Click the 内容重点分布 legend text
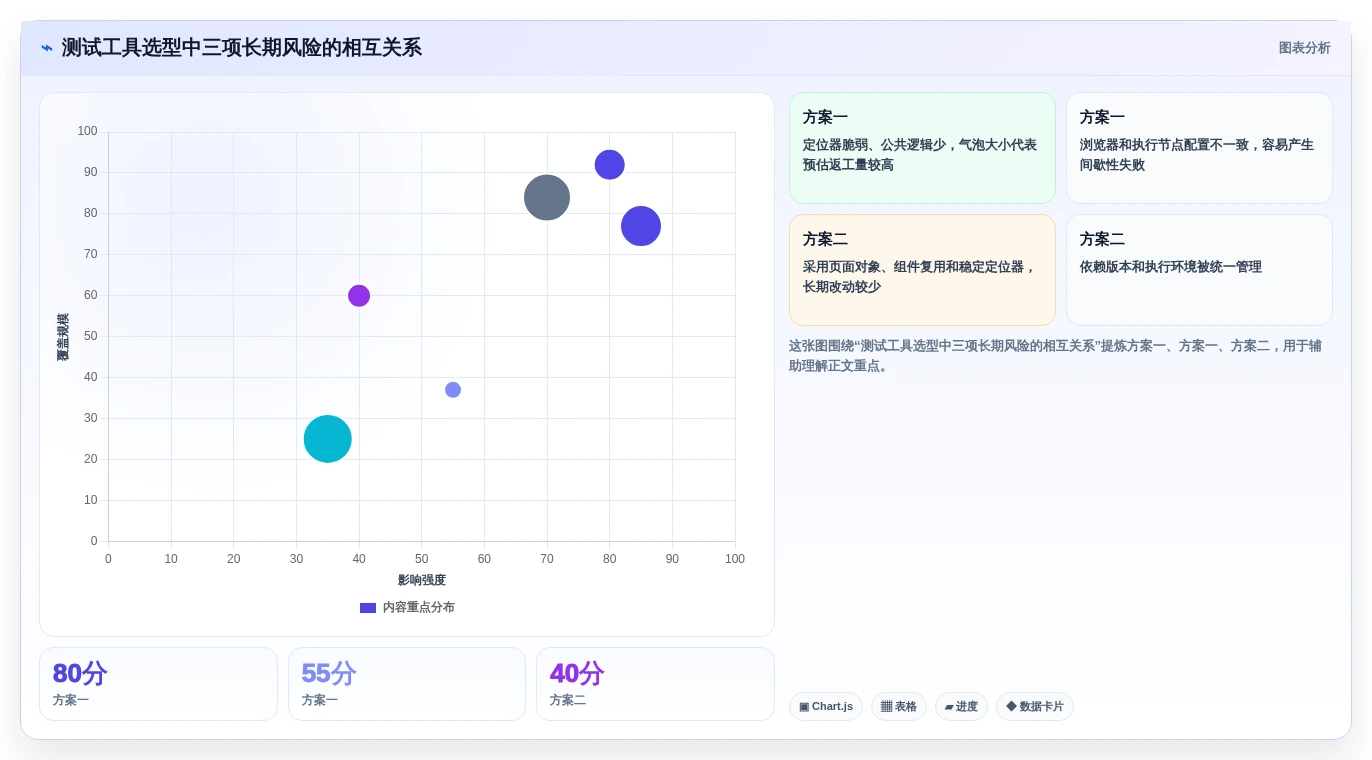The image size is (1372, 760). 419,608
